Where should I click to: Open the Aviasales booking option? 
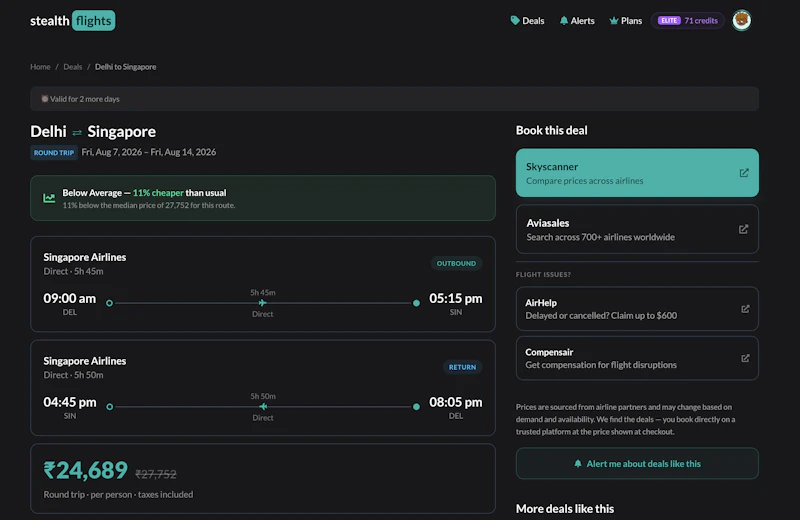point(637,229)
